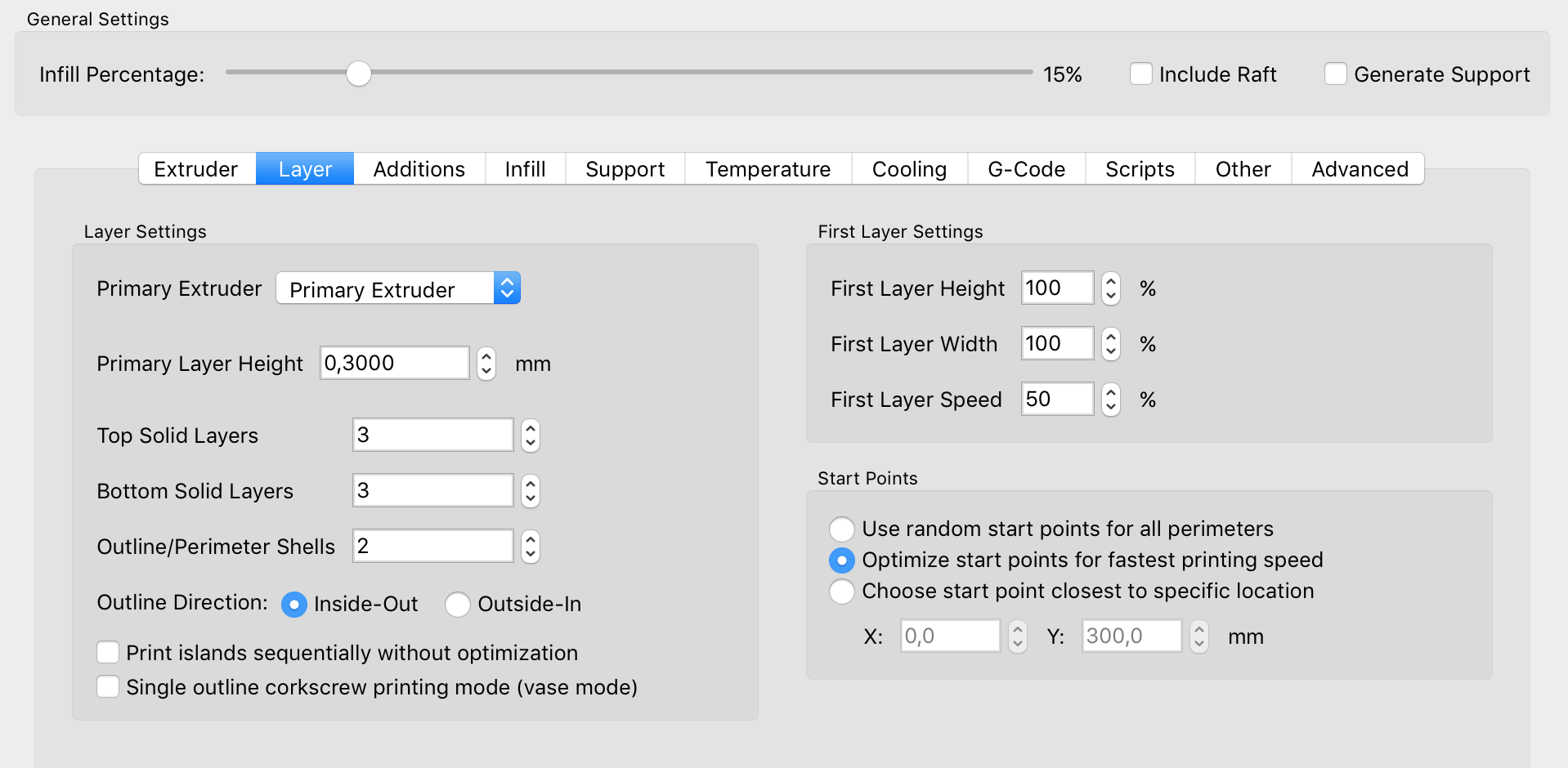
Task: Open the Infill tab
Action: pos(525,169)
